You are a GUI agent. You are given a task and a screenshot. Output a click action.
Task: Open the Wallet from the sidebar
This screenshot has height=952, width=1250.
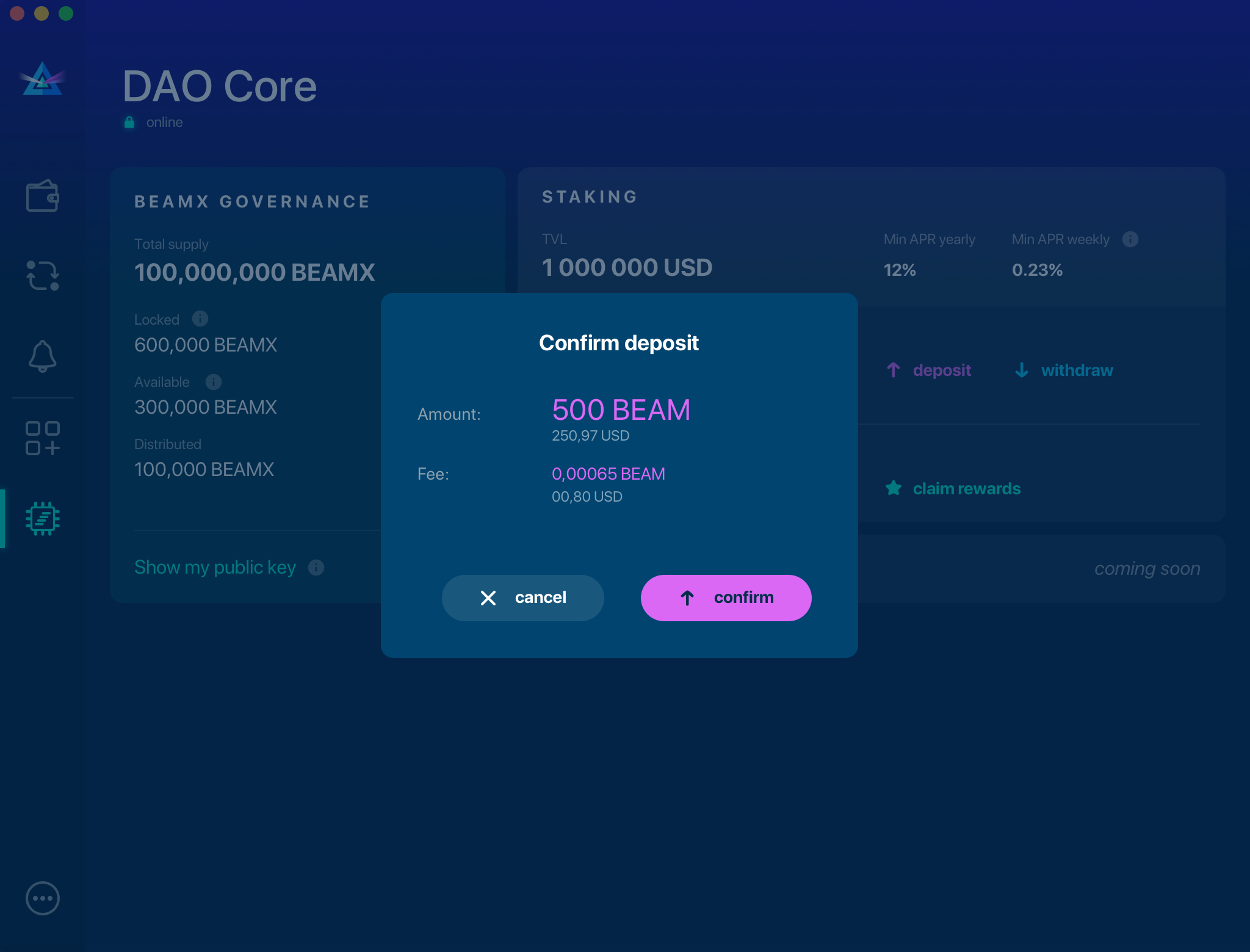tap(43, 197)
